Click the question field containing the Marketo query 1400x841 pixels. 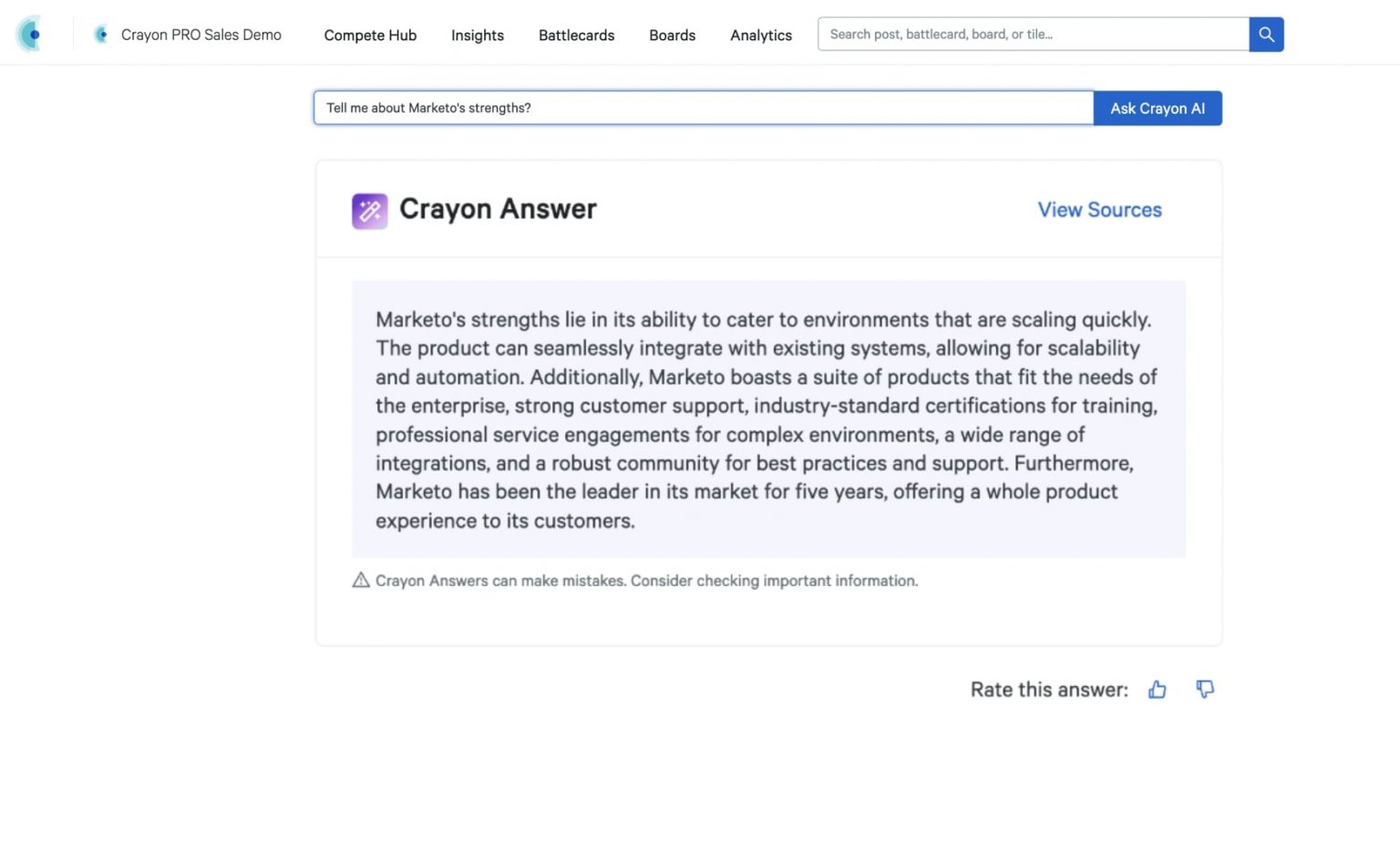[702, 108]
